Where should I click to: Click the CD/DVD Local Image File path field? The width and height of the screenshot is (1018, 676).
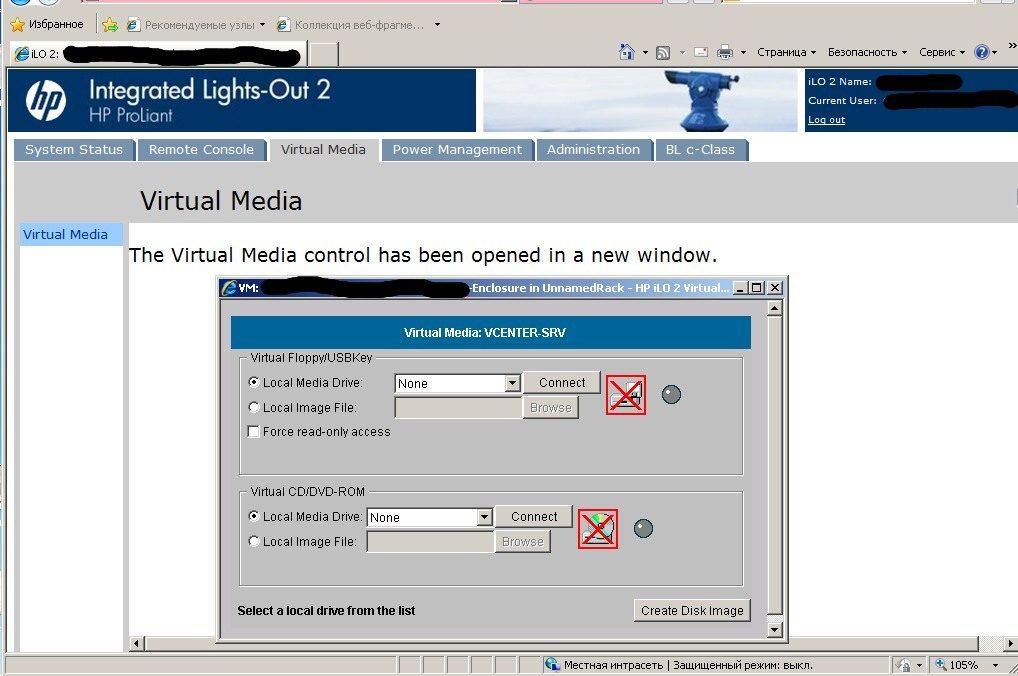pos(430,542)
